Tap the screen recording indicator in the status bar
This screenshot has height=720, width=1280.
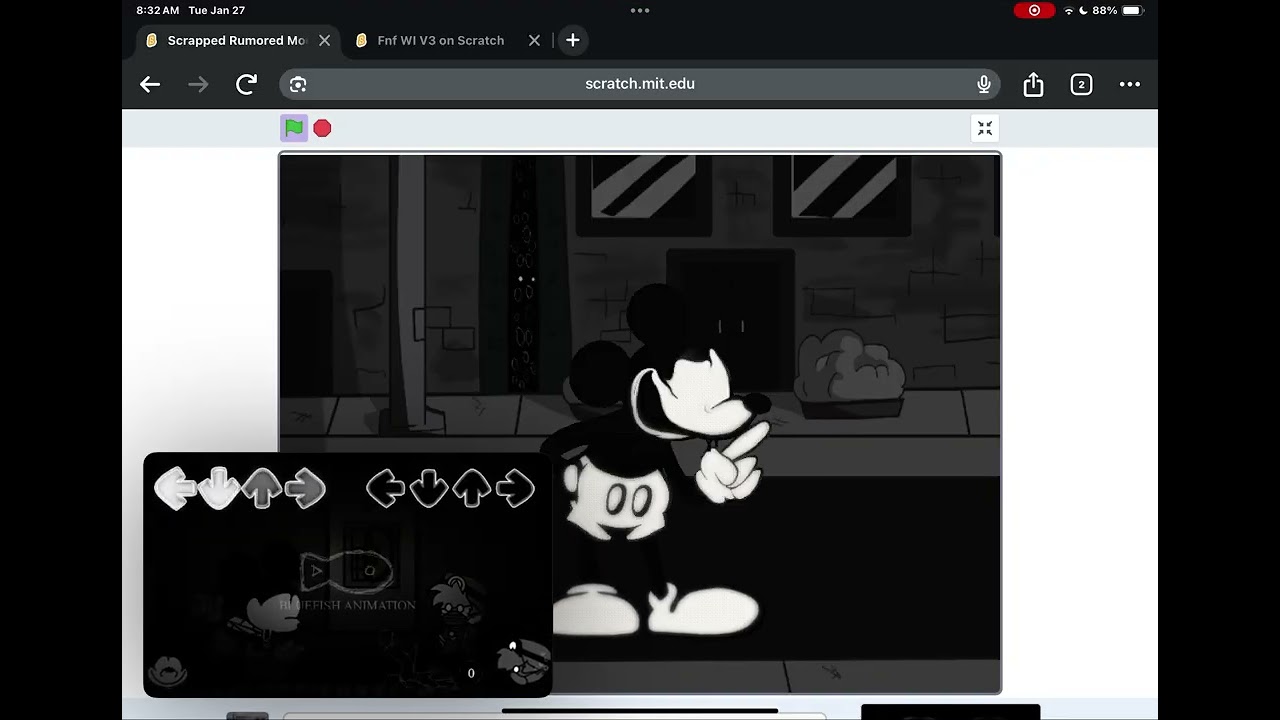pos(1034,10)
